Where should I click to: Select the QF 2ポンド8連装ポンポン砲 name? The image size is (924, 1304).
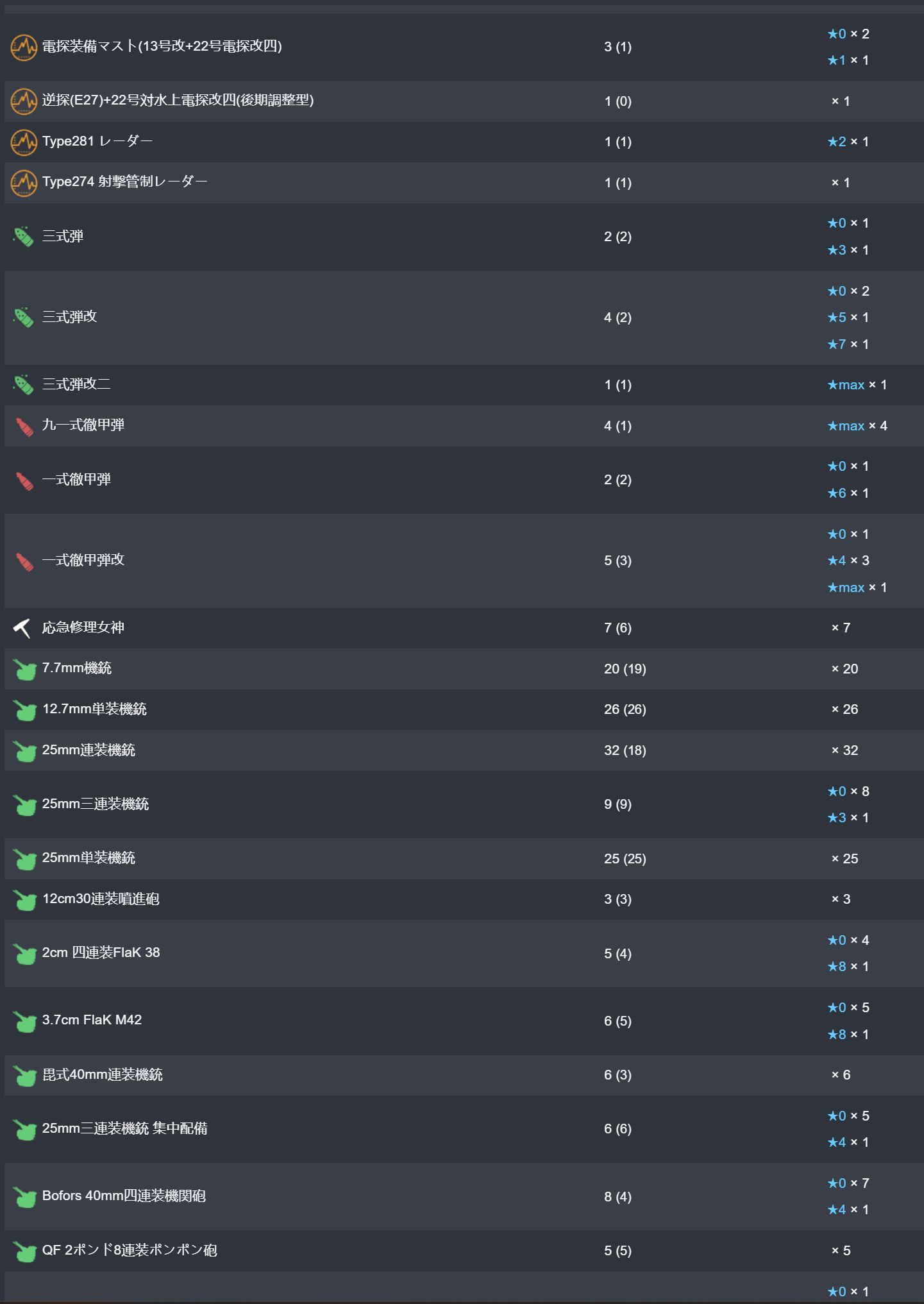[130, 1250]
